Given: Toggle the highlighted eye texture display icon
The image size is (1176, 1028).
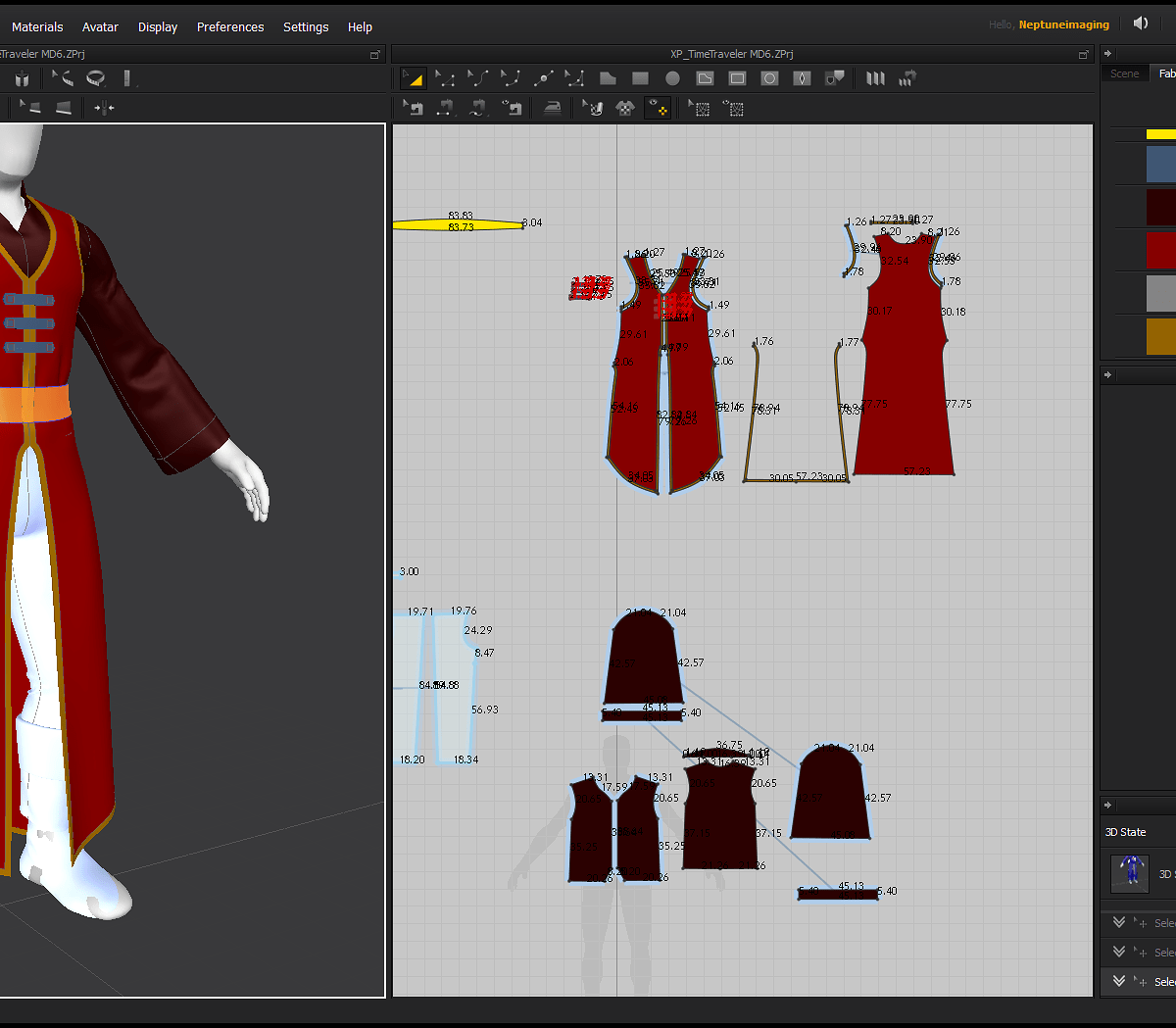Looking at the screenshot, I should [658, 108].
